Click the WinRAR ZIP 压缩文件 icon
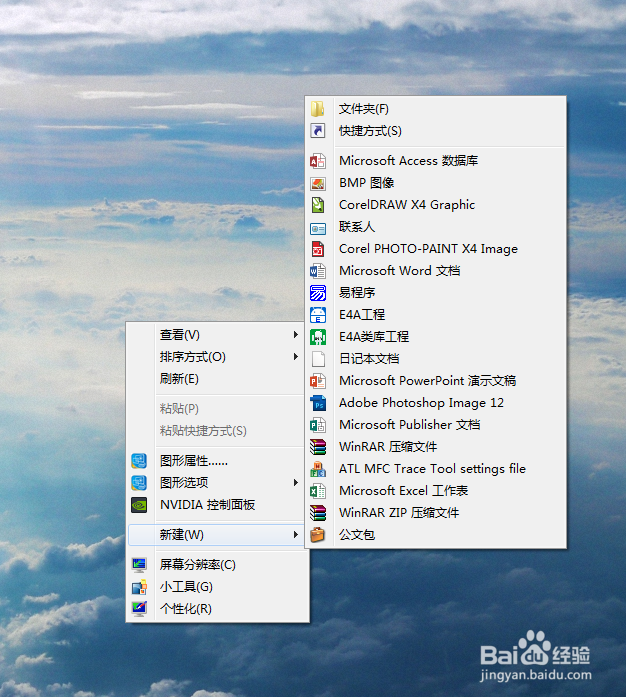This screenshot has width=626, height=697. 317,513
